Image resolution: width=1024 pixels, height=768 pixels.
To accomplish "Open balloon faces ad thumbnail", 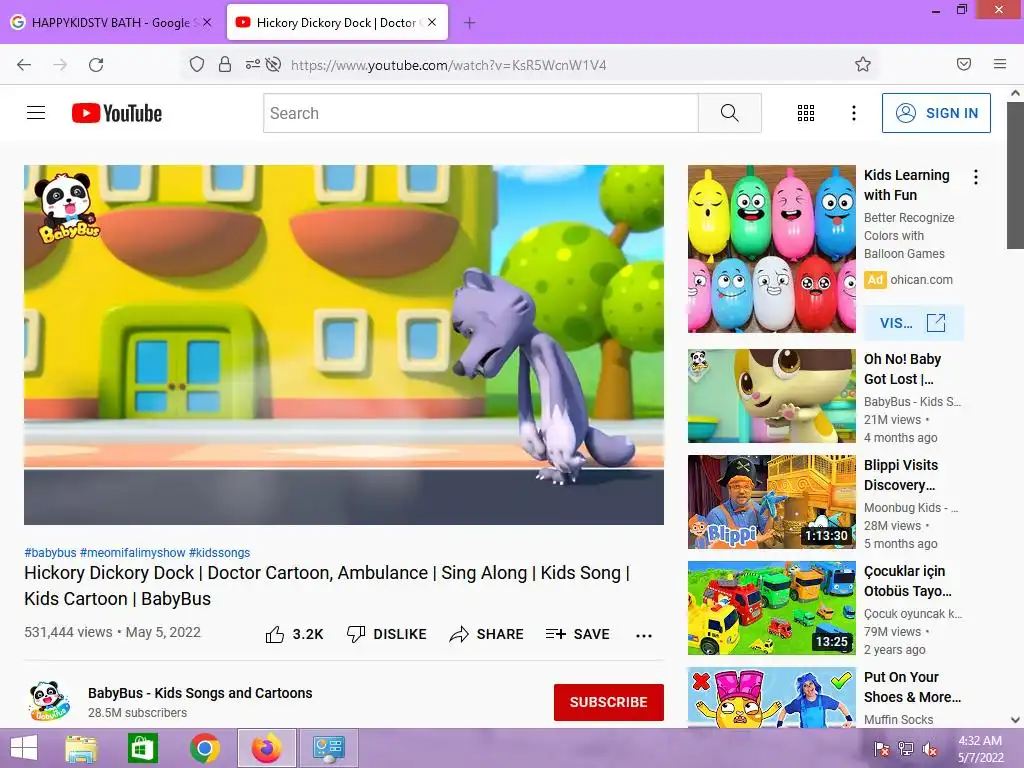I will click(771, 249).
